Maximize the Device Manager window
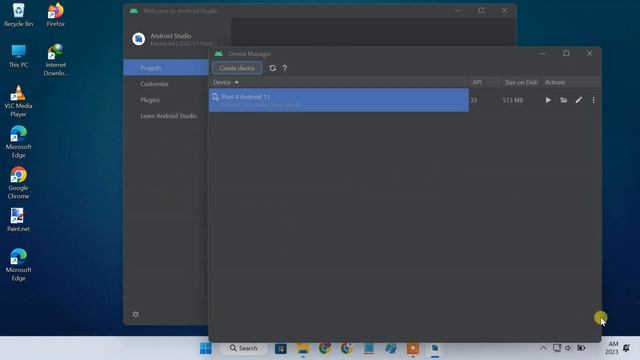Screen dimensions: 640x360 click(x=566, y=53)
